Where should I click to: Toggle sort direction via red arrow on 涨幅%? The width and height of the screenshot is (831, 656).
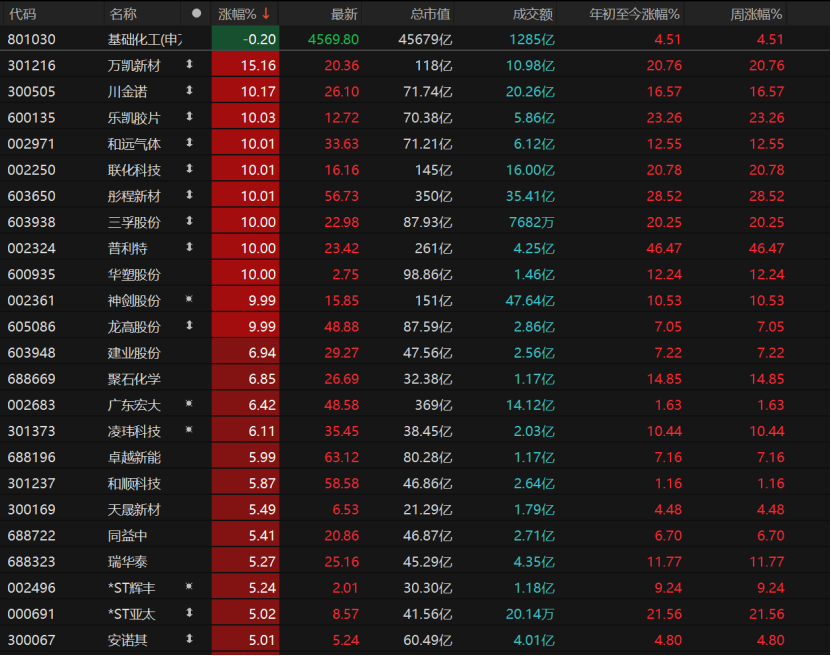pyautogui.click(x=266, y=14)
